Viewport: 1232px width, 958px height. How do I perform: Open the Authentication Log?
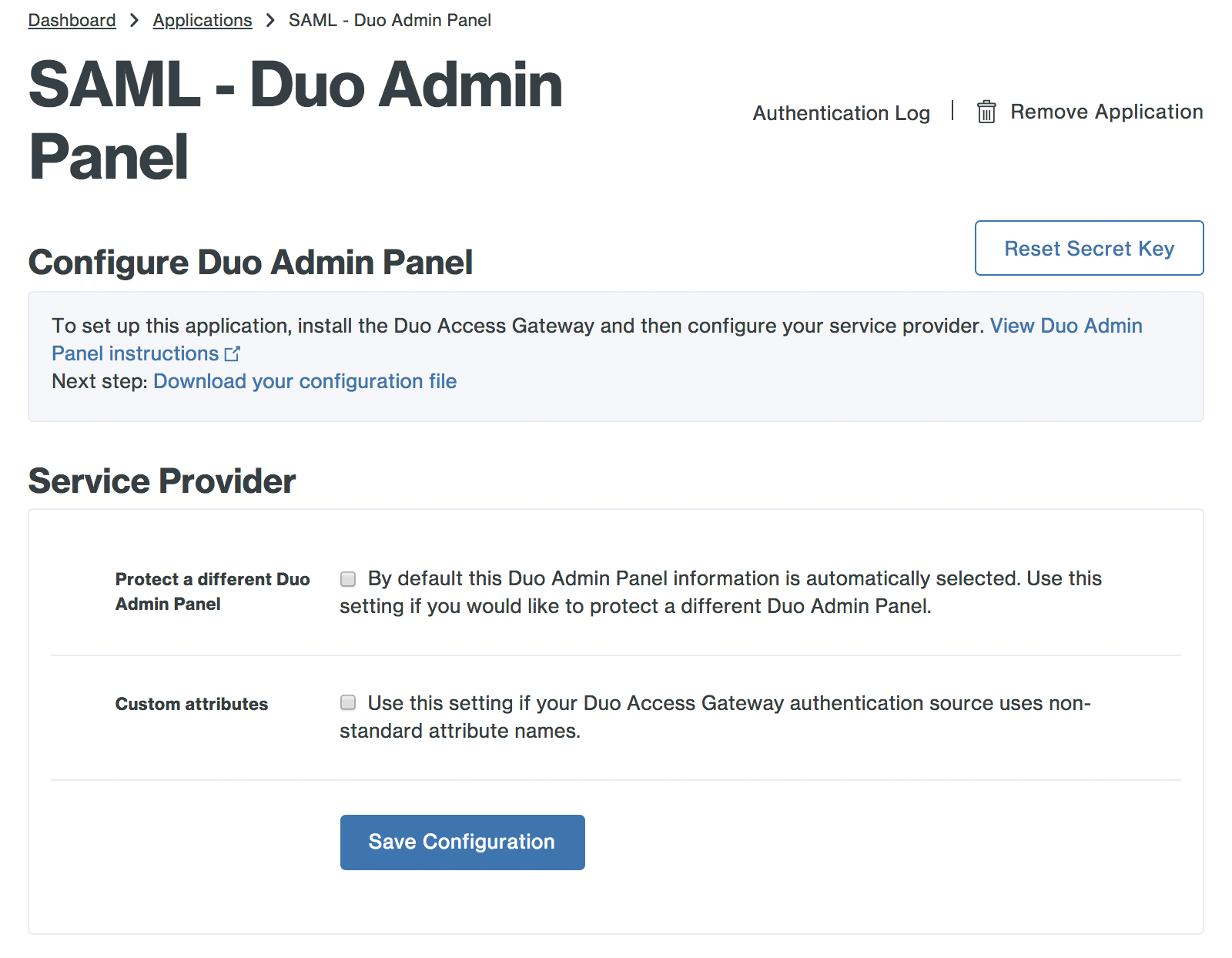841,113
